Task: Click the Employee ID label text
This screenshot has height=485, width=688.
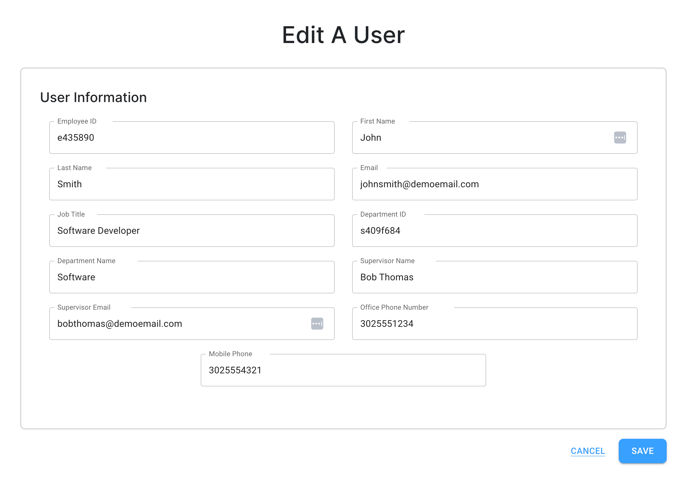Action: click(x=77, y=121)
